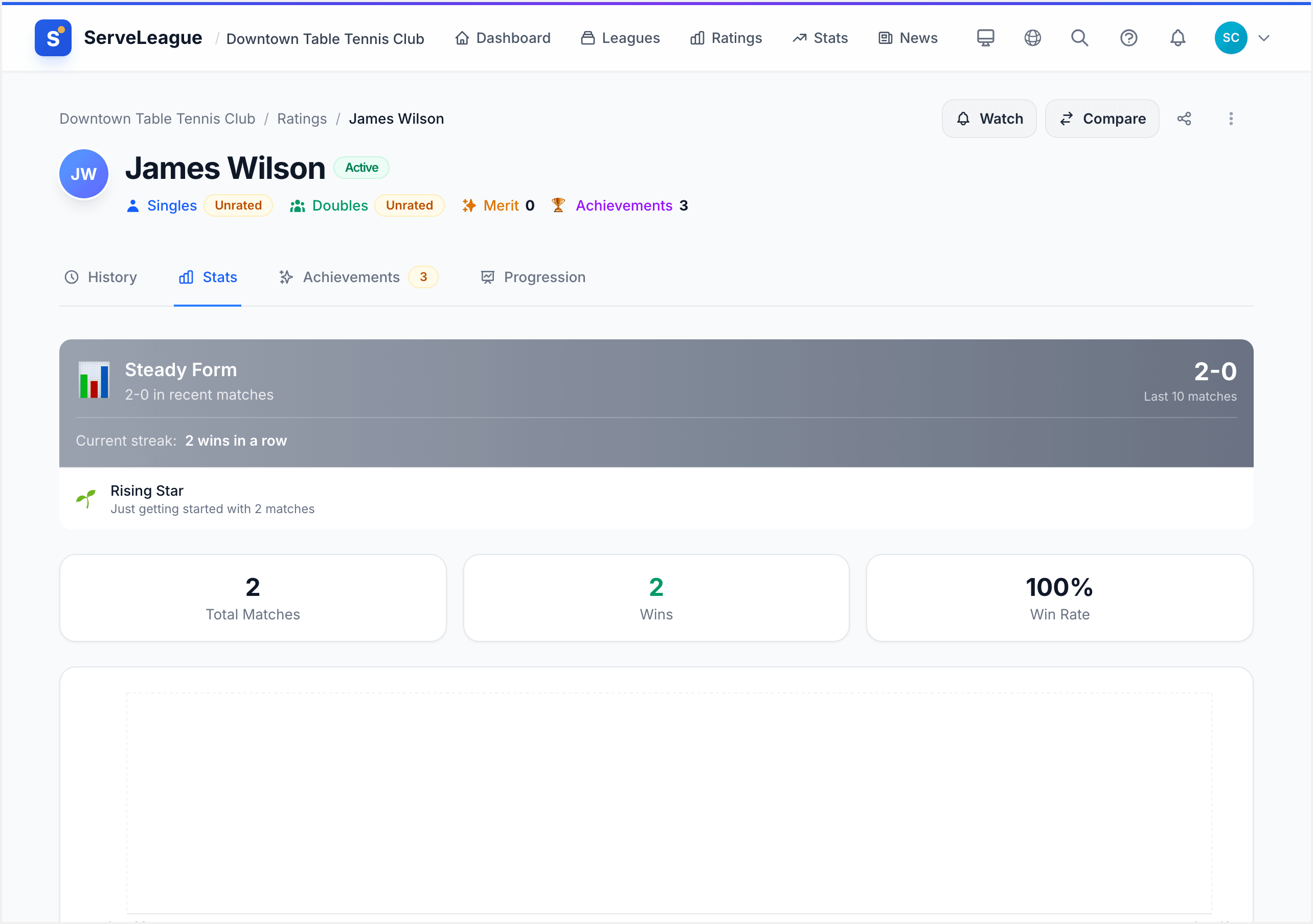This screenshot has width=1313, height=924.
Task: Open Ratings in the top navigation
Action: click(x=726, y=38)
